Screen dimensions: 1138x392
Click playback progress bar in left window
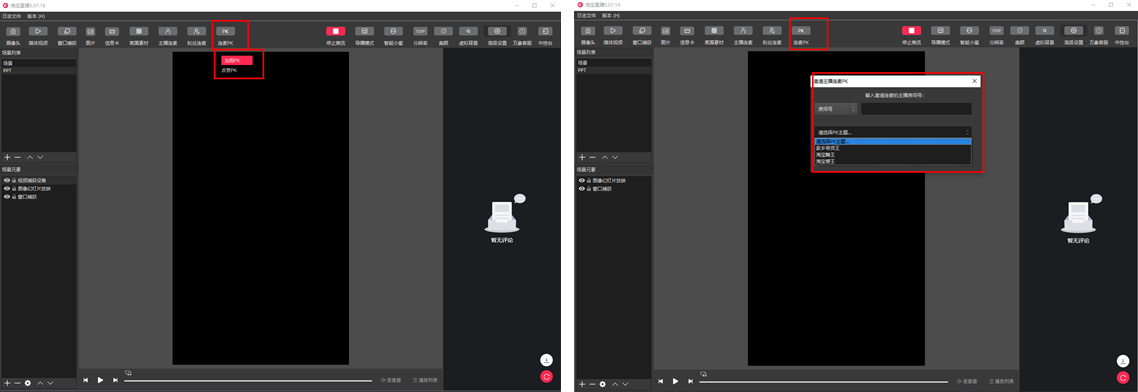(x=248, y=381)
